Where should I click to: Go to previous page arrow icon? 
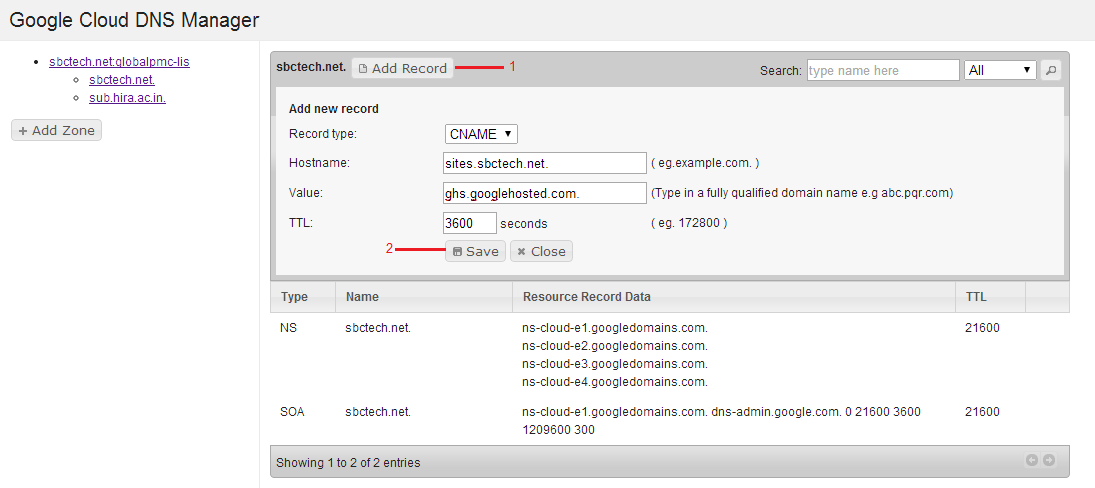1032,460
